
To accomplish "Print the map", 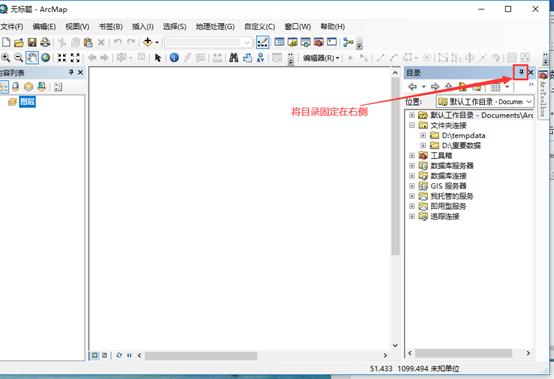I will pos(45,43).
